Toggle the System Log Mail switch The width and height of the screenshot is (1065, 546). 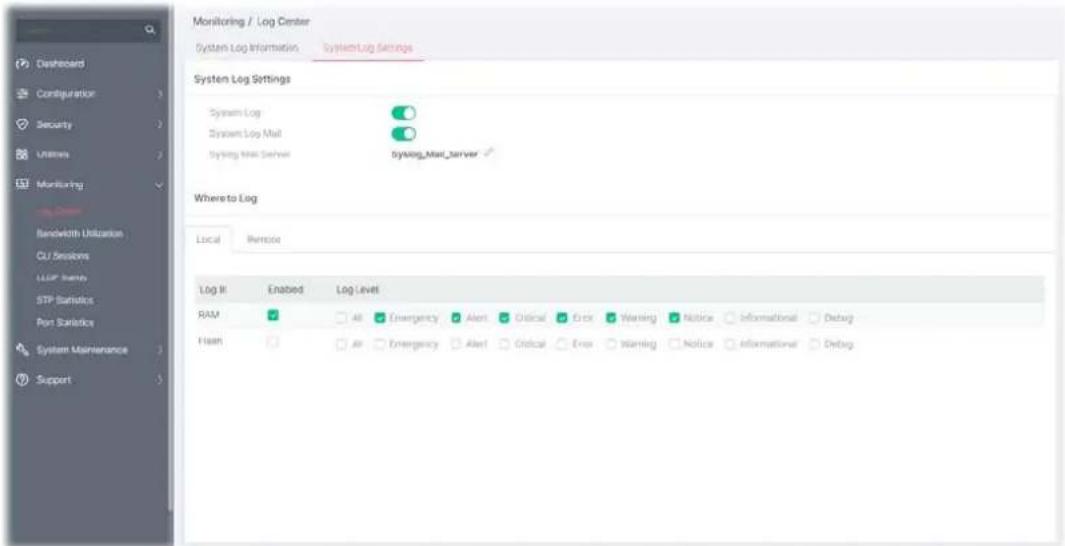point(404,133)
